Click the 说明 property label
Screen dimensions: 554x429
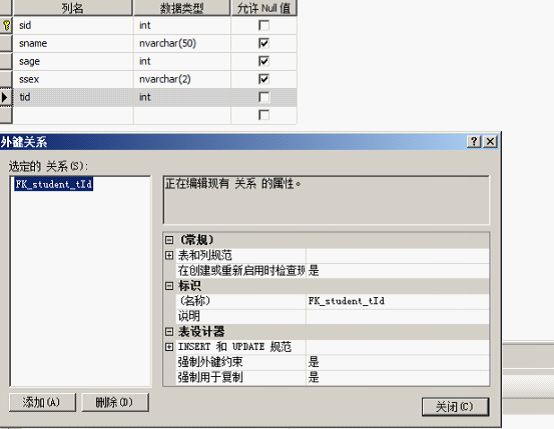tap(189, 316)
